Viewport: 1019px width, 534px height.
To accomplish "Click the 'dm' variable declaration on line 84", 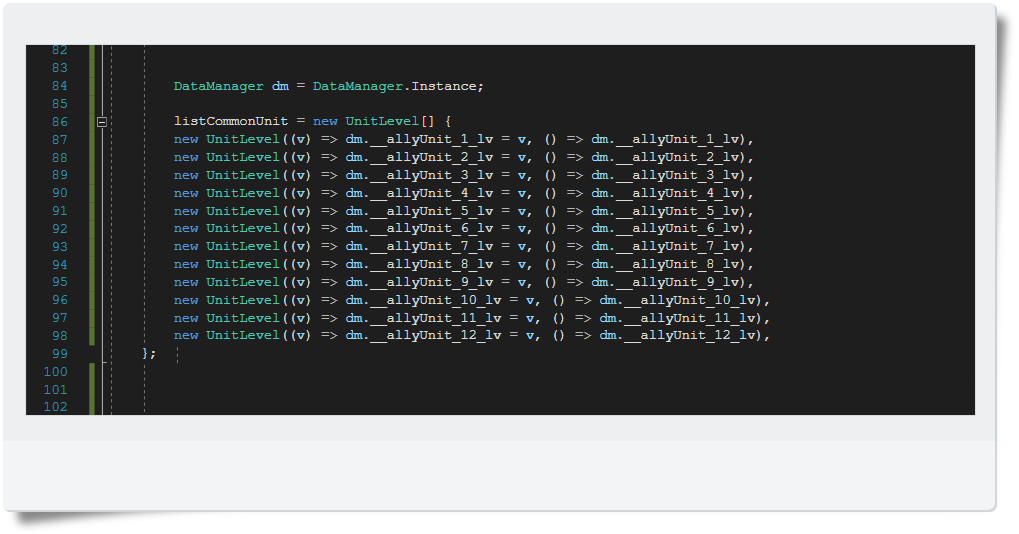I will [x=280, y=86].
